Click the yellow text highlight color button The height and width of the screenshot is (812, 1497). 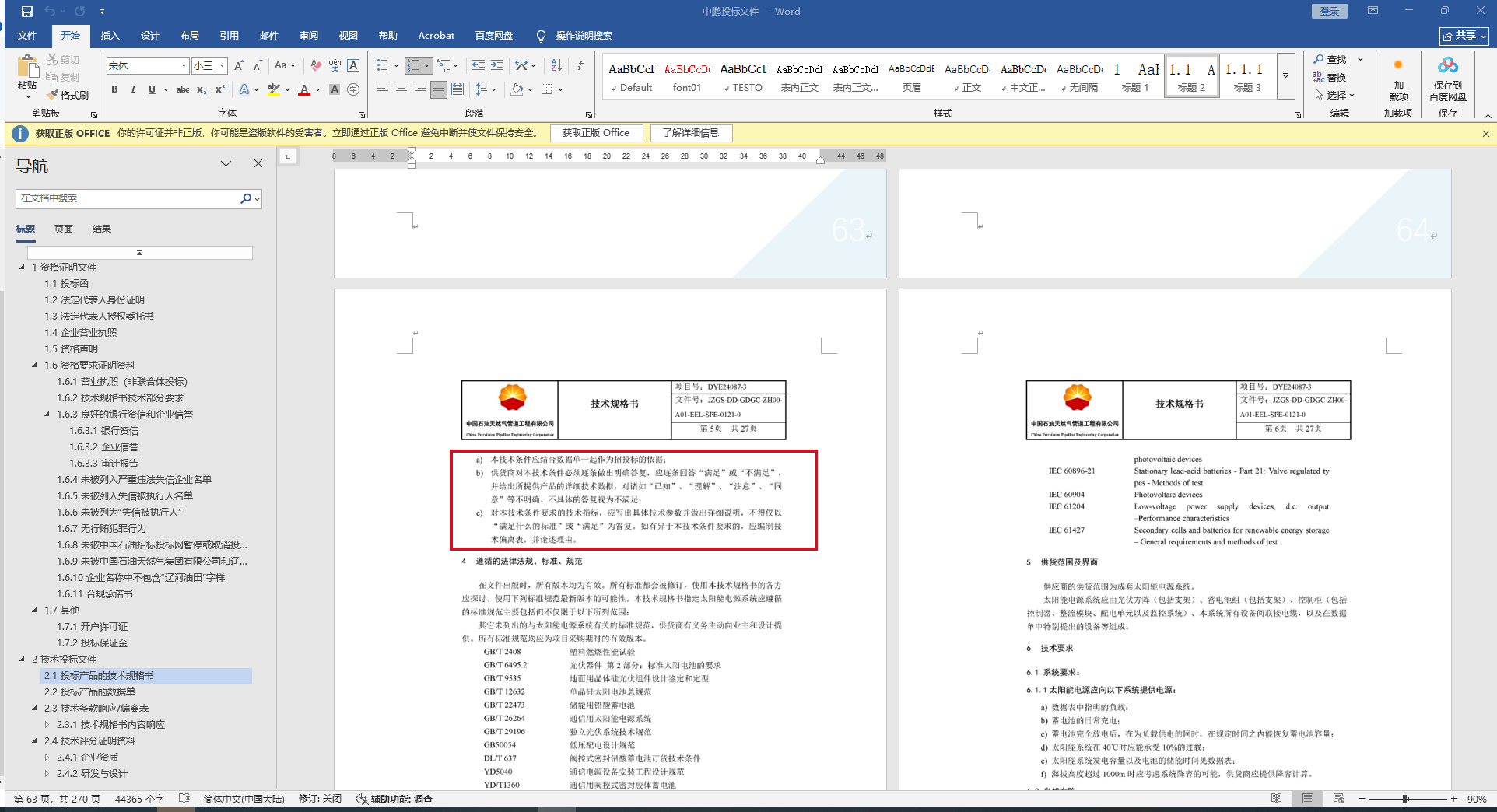[274, 90]
